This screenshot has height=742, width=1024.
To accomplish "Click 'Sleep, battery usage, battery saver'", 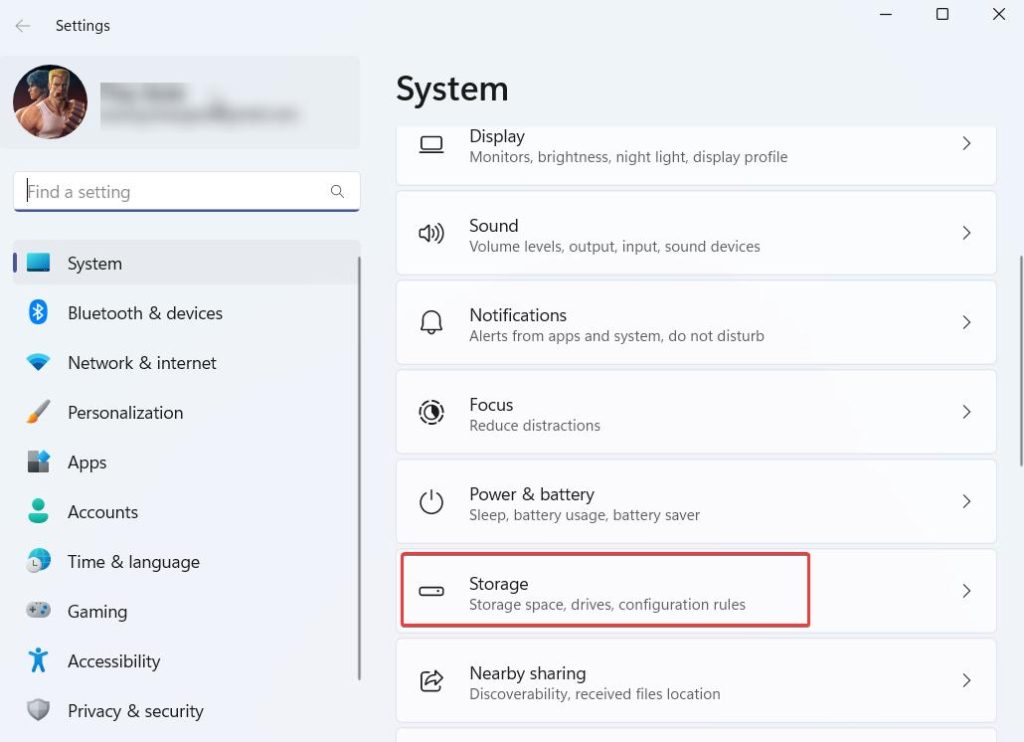I will (x=584, y=515).
